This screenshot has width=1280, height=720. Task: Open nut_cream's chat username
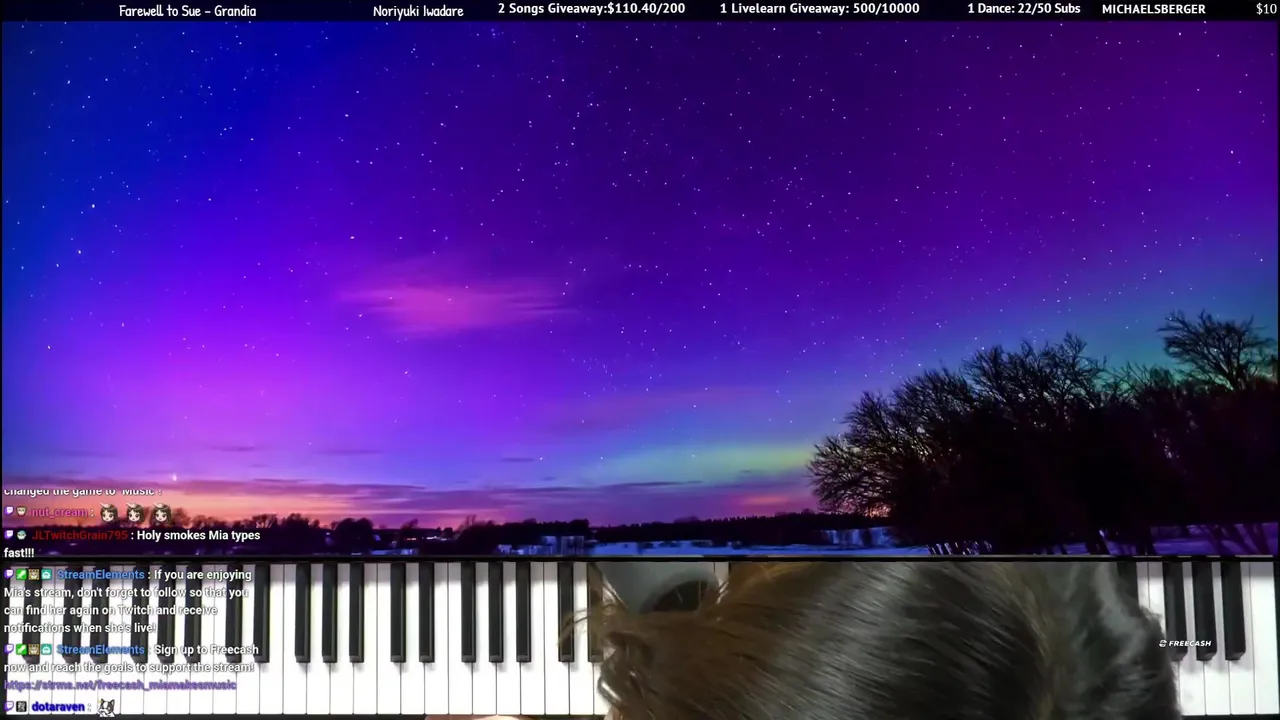[59, 513]
